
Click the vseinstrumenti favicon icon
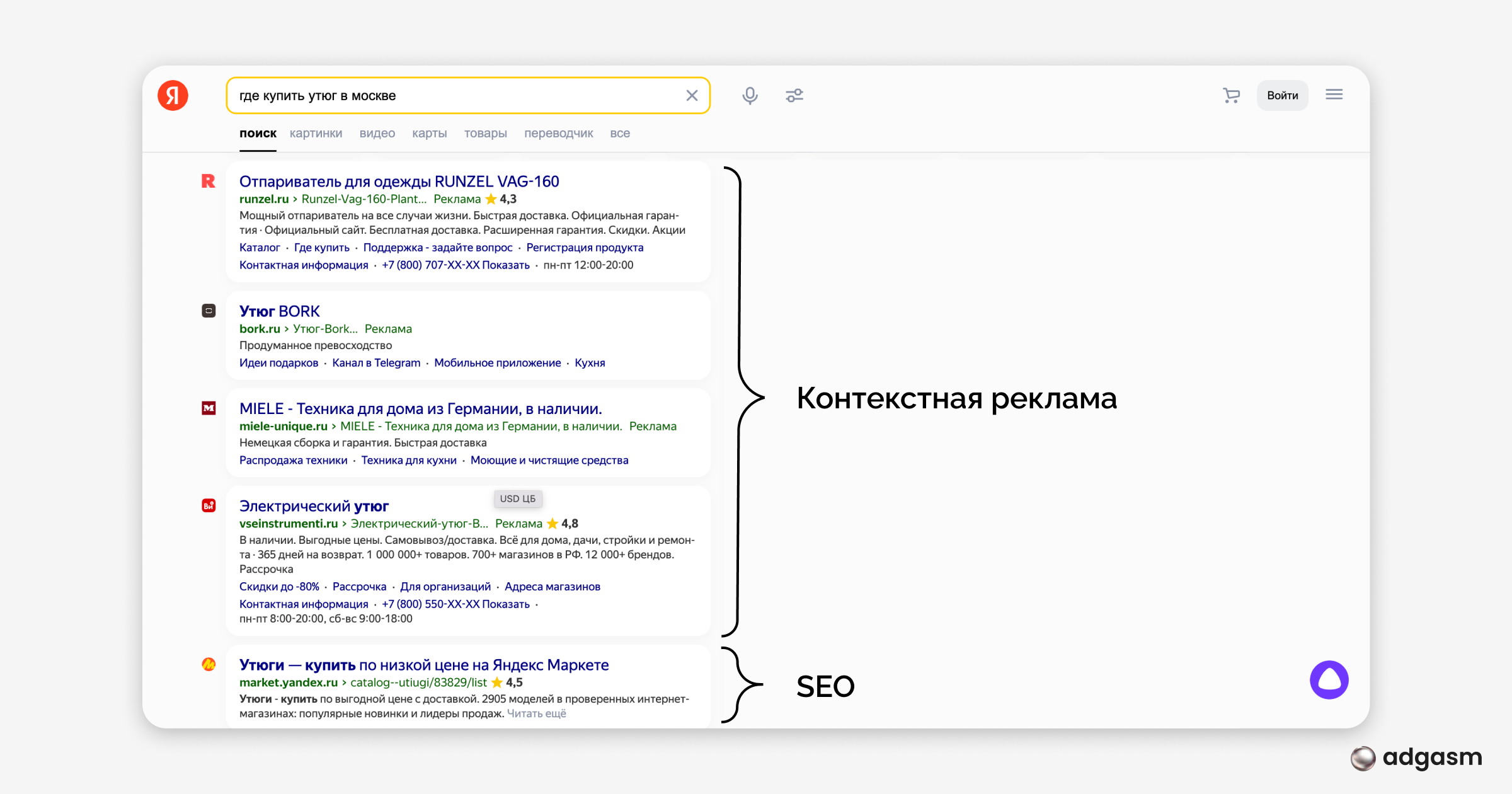click(209, 505)
